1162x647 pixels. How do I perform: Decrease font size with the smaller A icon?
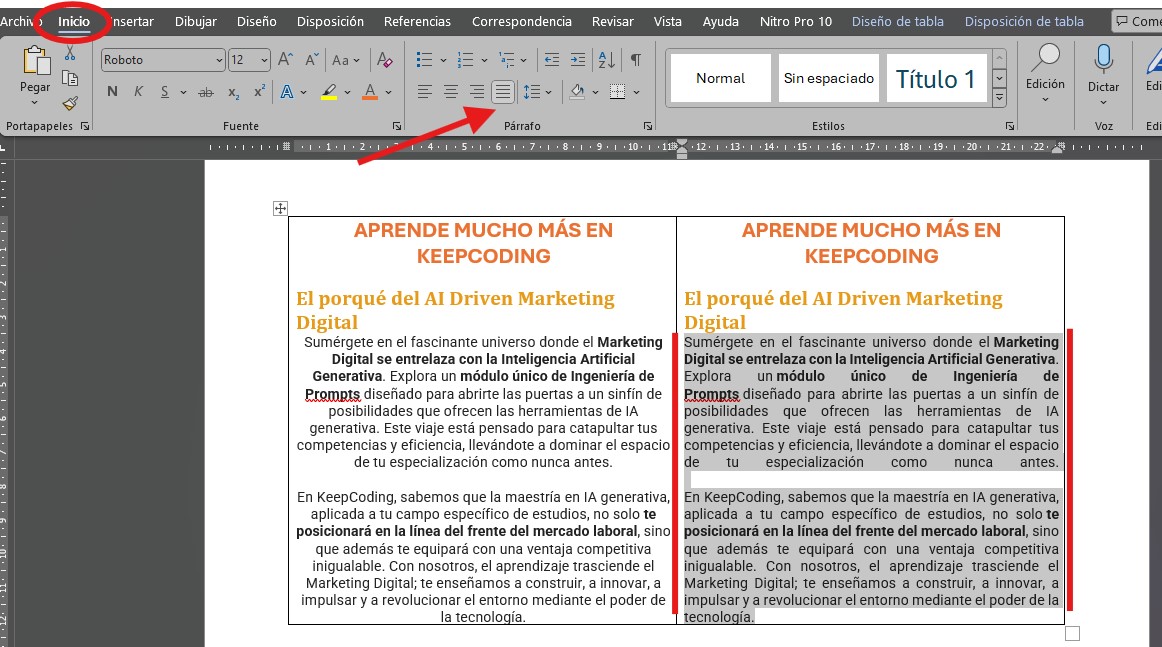[x=312, y=59]
